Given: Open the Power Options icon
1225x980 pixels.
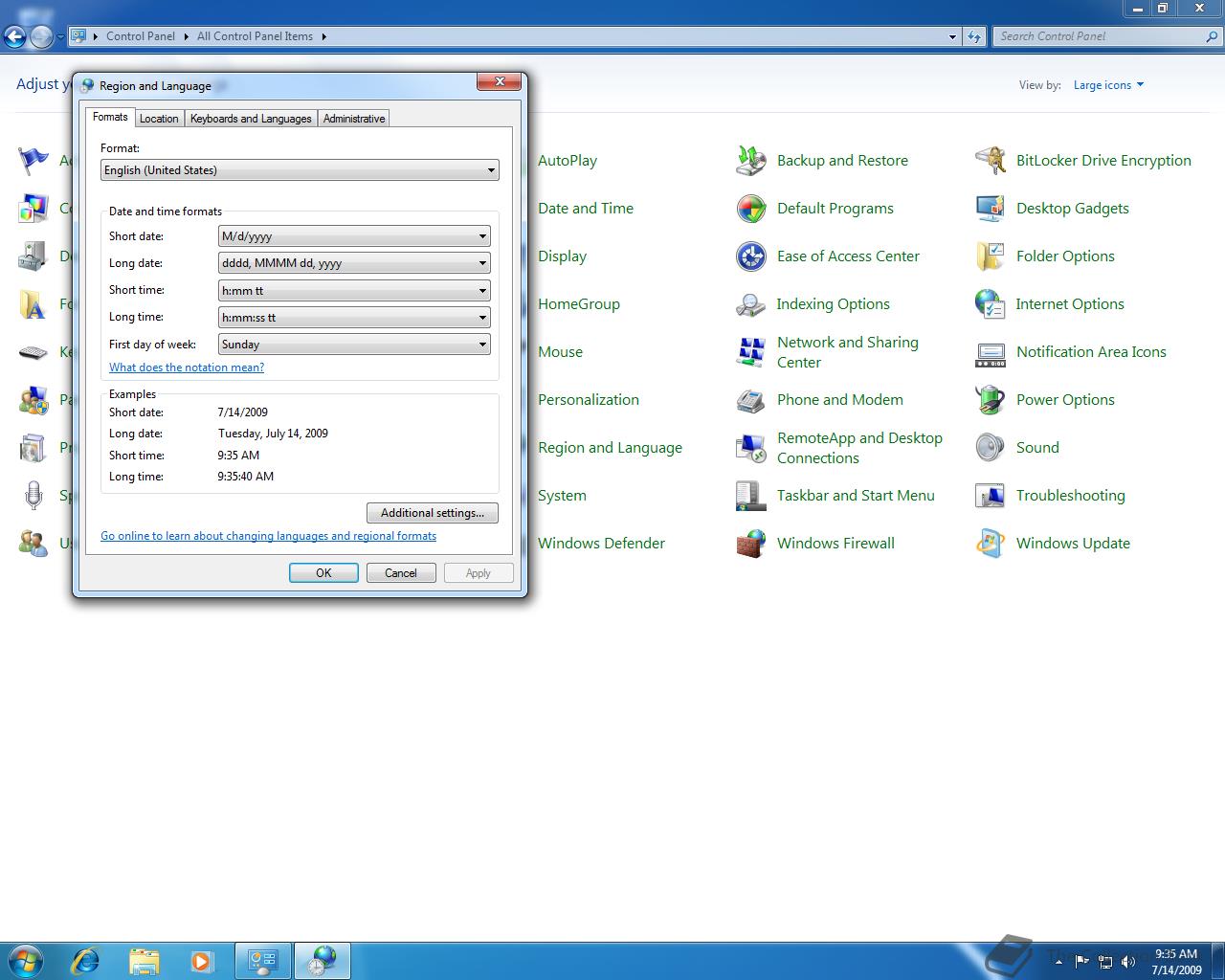Looking at the screenshot, I should tap(991, 400).
